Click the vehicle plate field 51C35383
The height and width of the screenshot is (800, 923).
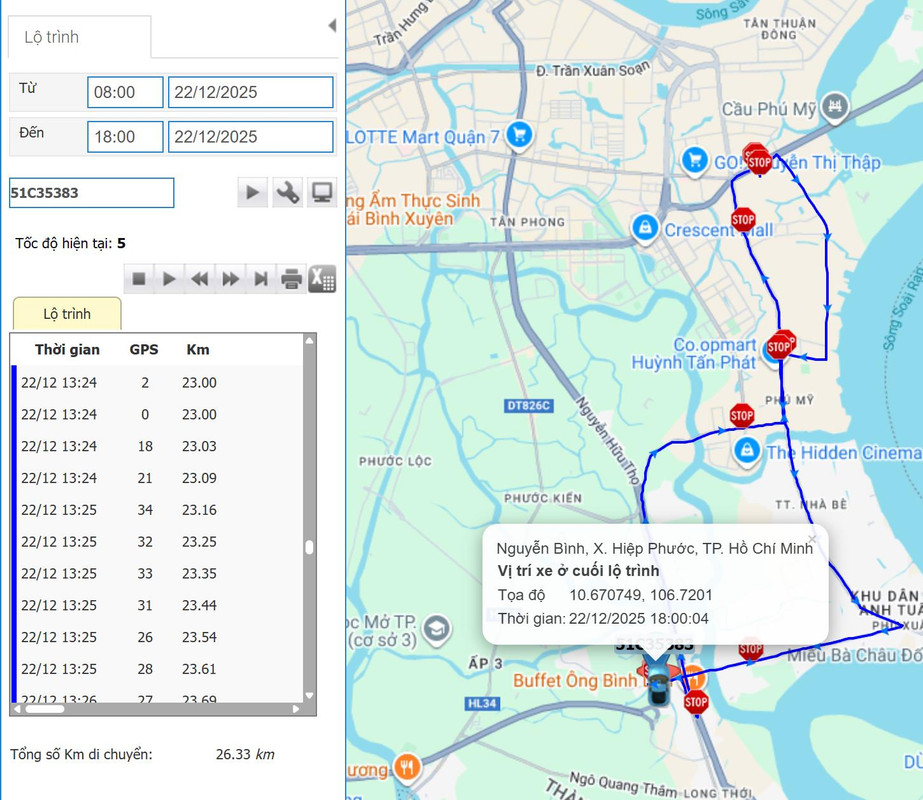pos(92,192)
